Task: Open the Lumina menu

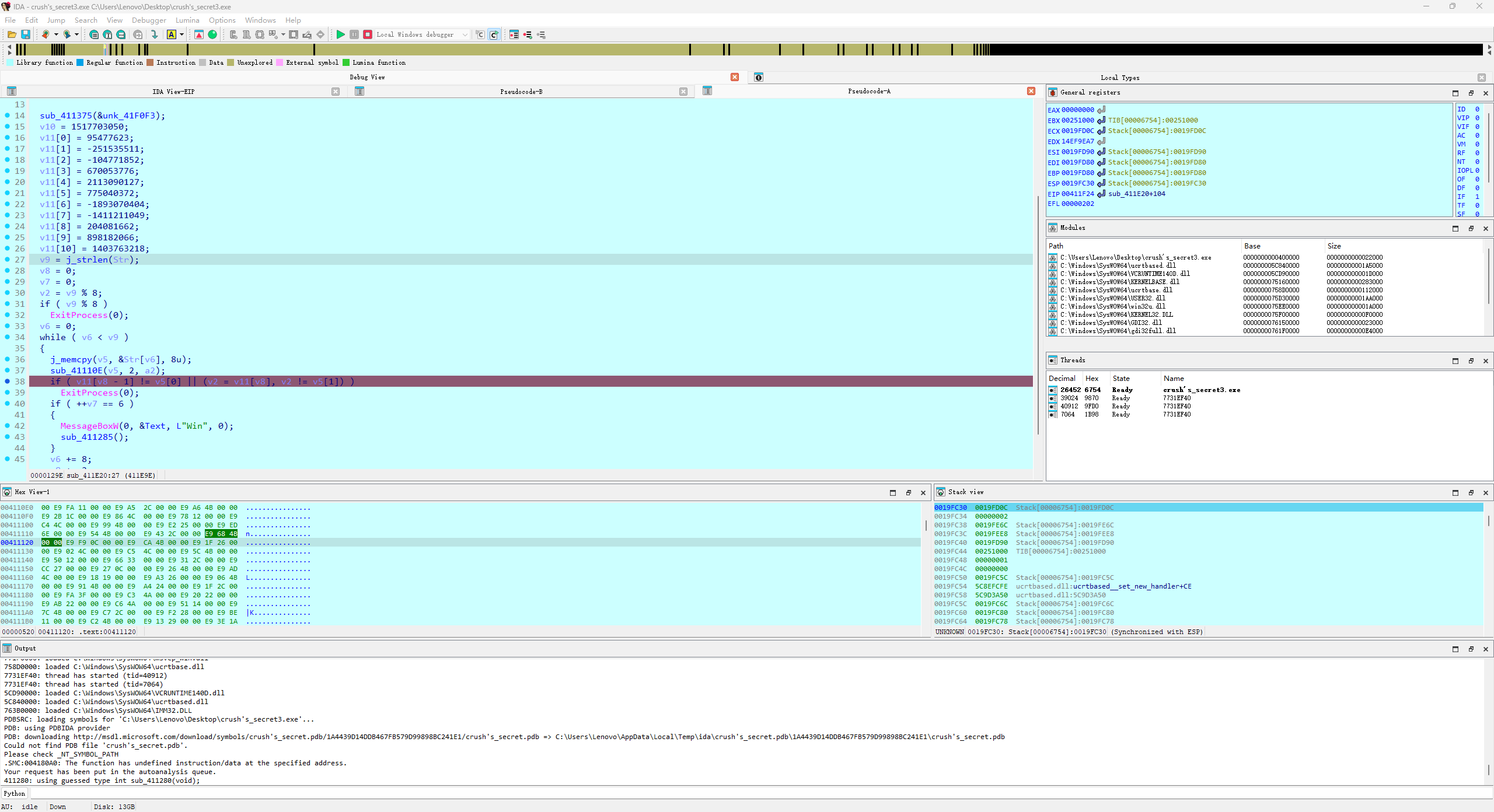Action: (x=187, y=20)
